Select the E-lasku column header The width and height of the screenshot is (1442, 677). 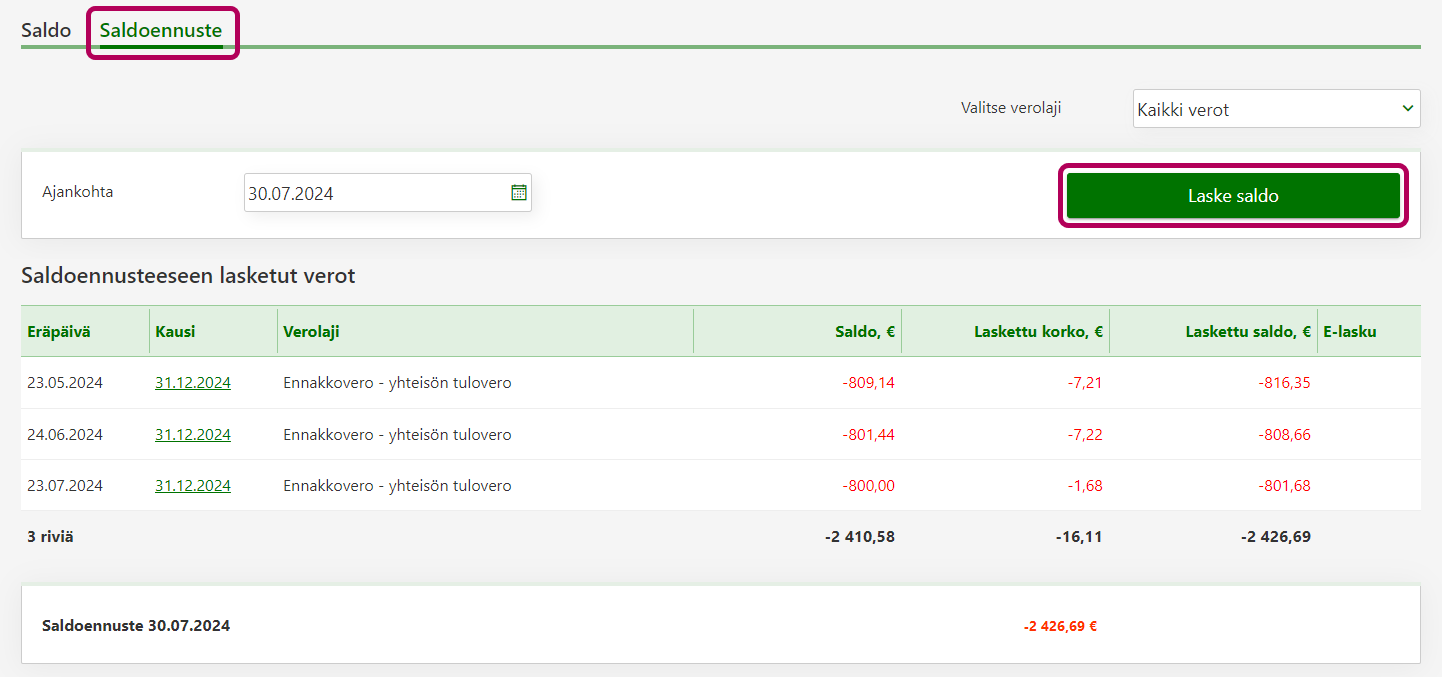pos(1349,331)
